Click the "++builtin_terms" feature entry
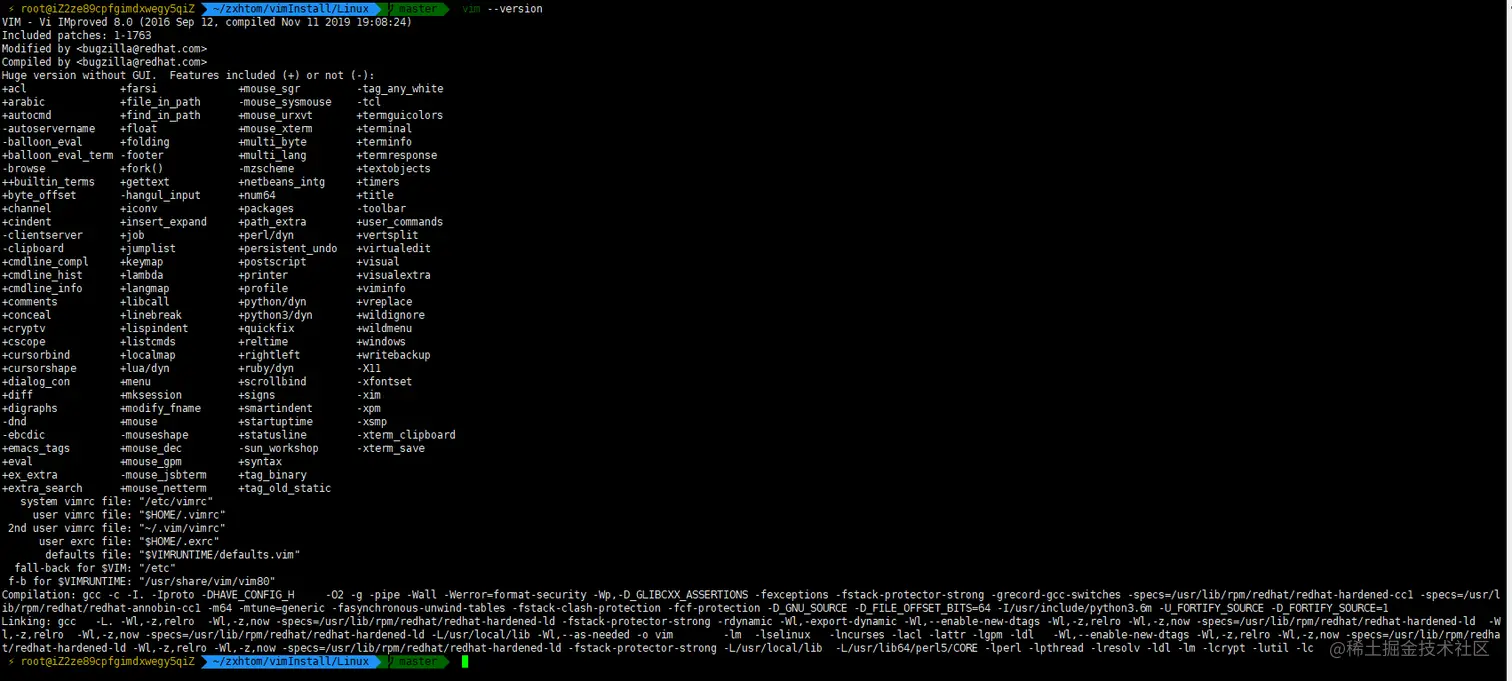1512x681 pixels. [x=49, y=182]
